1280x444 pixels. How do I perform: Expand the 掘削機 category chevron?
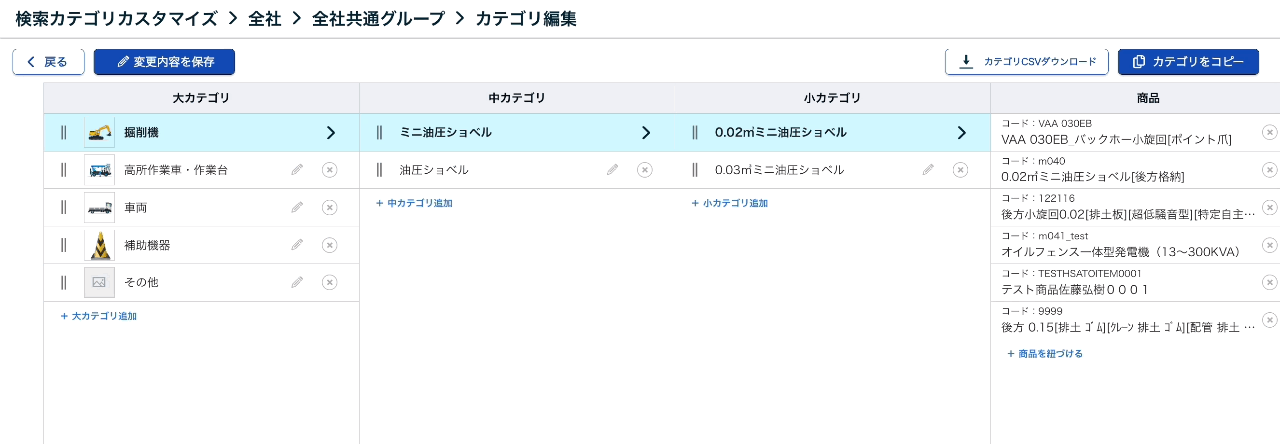click(331, 132)
